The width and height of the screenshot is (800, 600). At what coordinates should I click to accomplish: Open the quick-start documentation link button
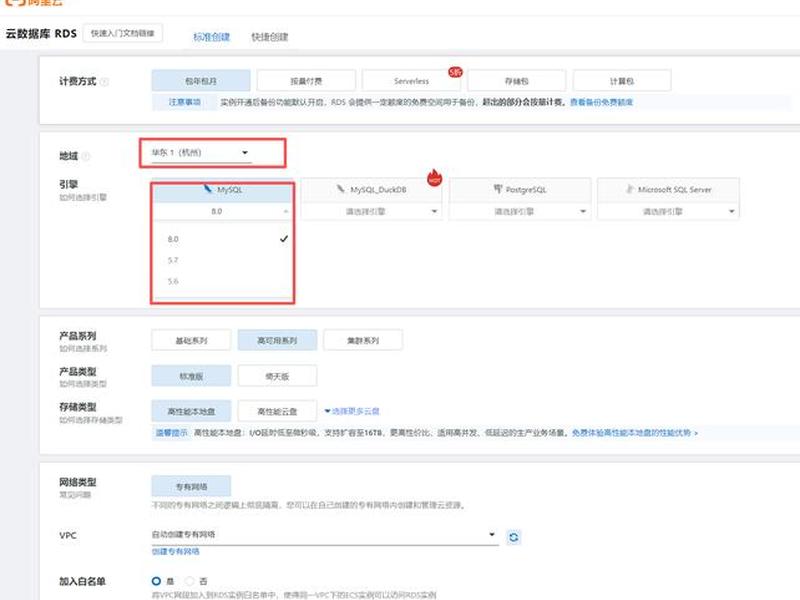point(122,33)
